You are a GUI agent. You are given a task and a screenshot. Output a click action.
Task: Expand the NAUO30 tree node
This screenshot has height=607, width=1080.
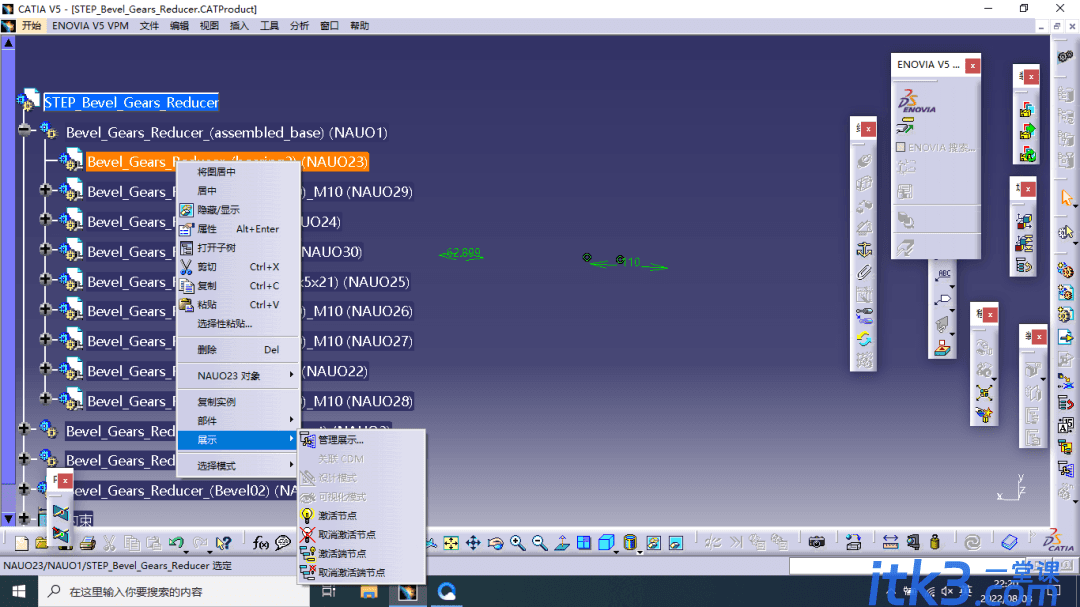(46, 249)
